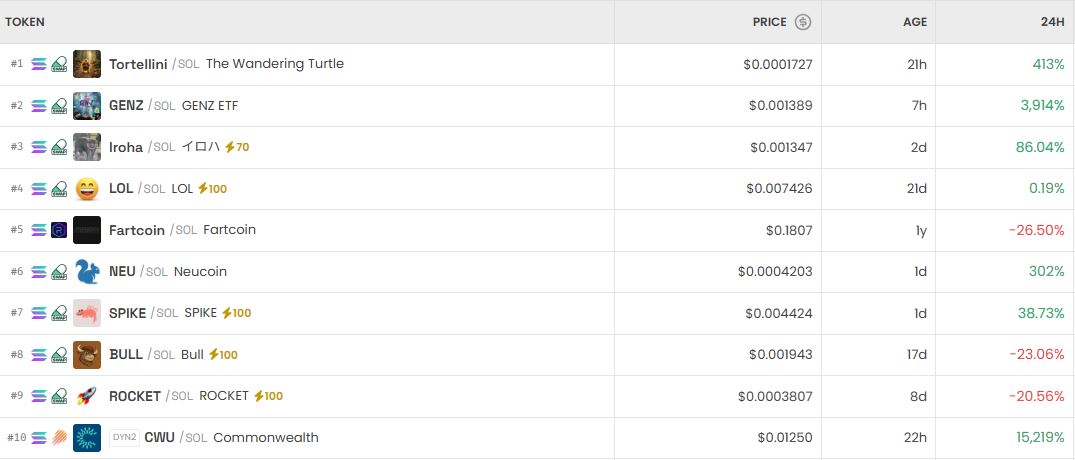This screenshot has width=1075, height=460.
Task: Click the SPIKE pink token icon
Action: coord(87,313)
